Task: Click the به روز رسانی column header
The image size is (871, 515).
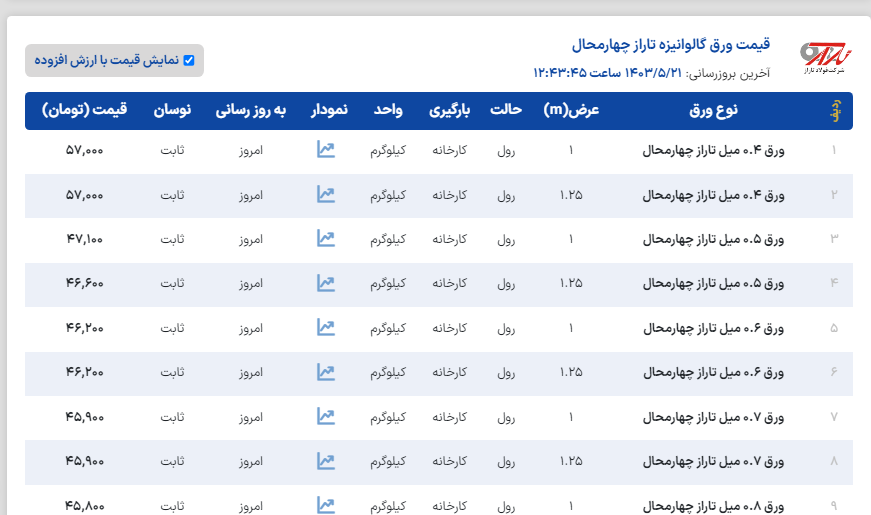Action: 250,110
